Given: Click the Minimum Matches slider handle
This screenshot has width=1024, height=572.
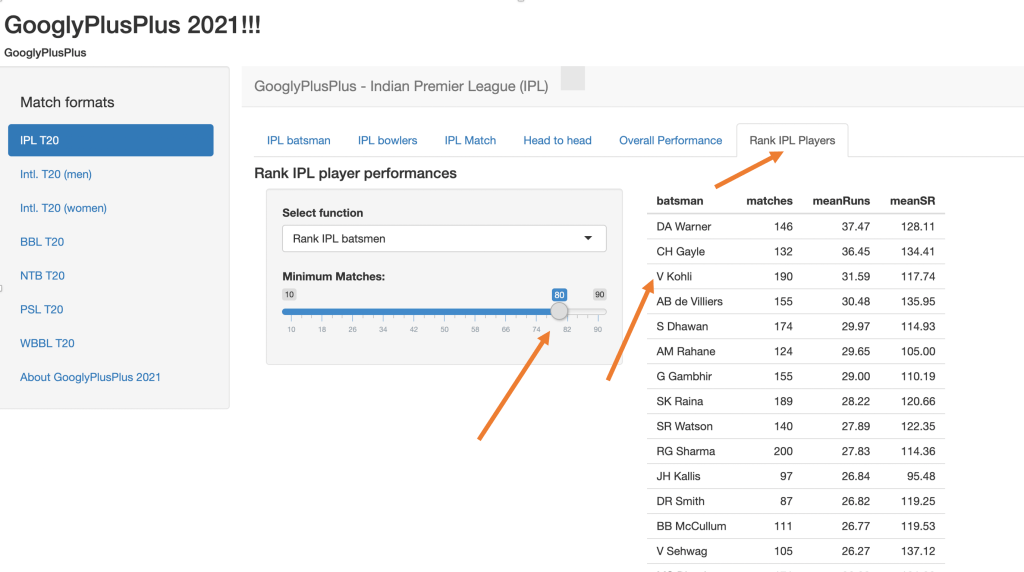Looking at the screenshot, I should coord(560,311).
